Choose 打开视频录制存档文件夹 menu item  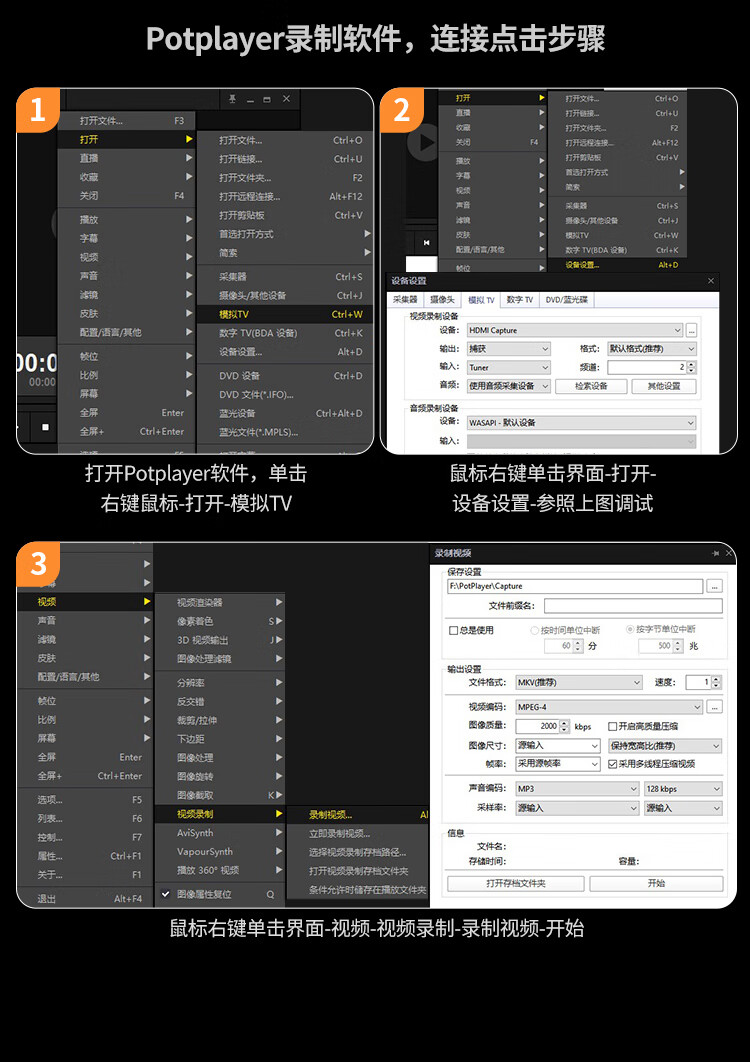coord(358,871)
